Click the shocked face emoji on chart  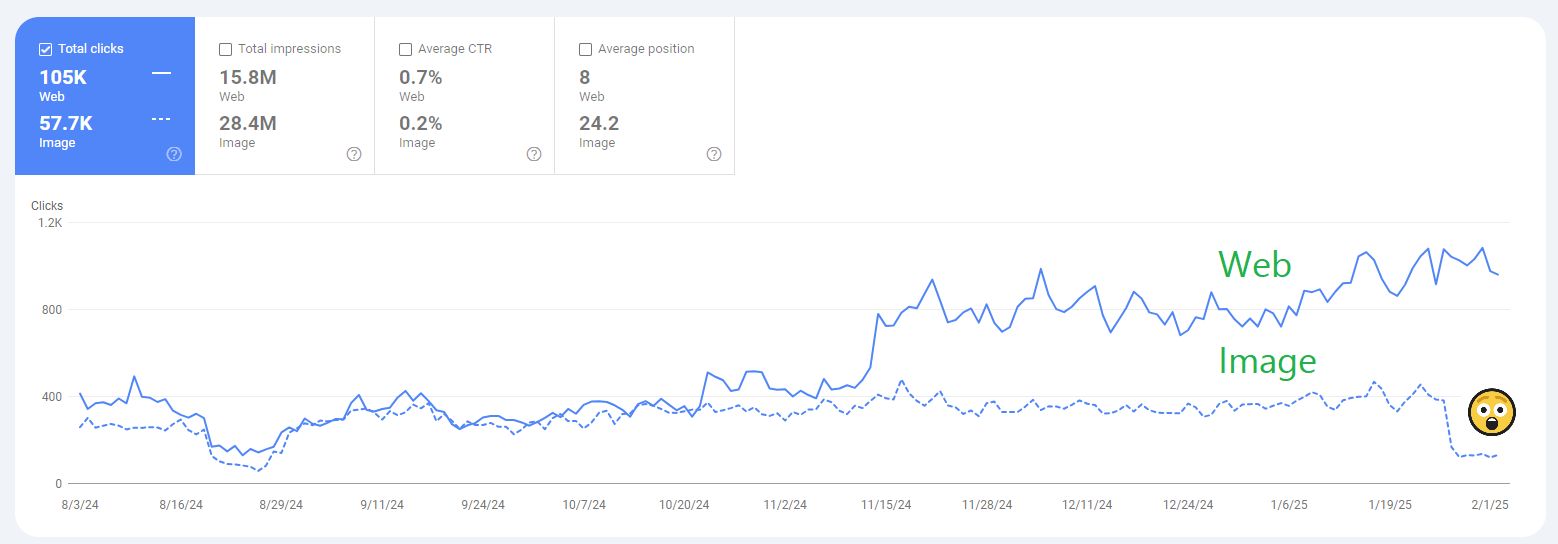pyautogui.click(x=1491, y=413)
